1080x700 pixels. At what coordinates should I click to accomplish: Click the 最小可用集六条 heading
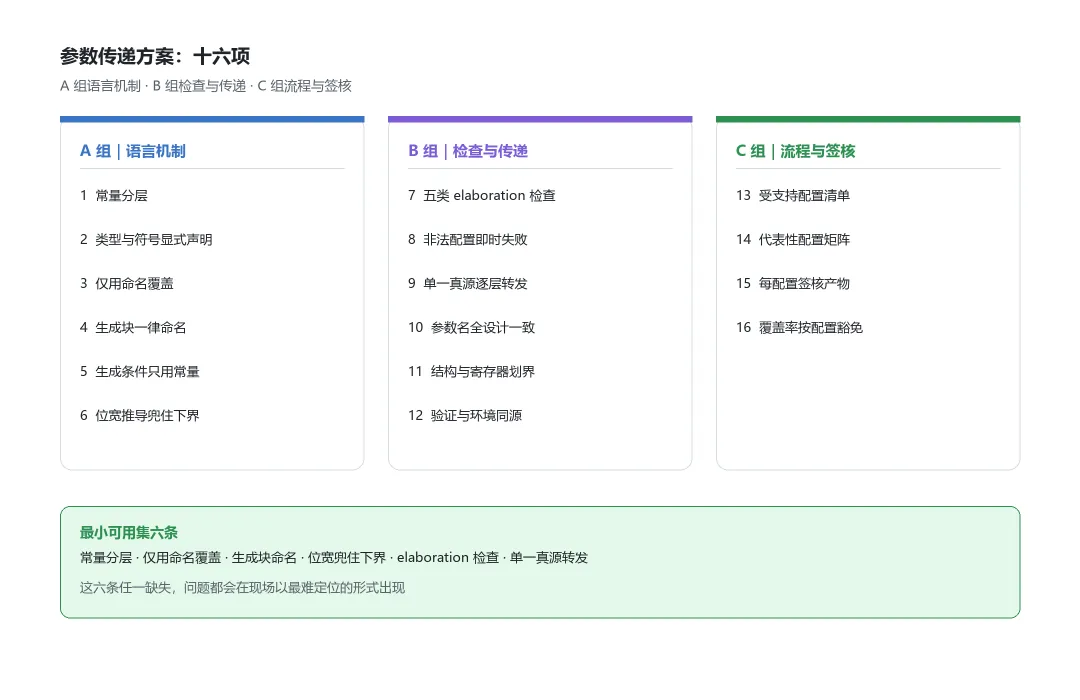tap(129, 533)
